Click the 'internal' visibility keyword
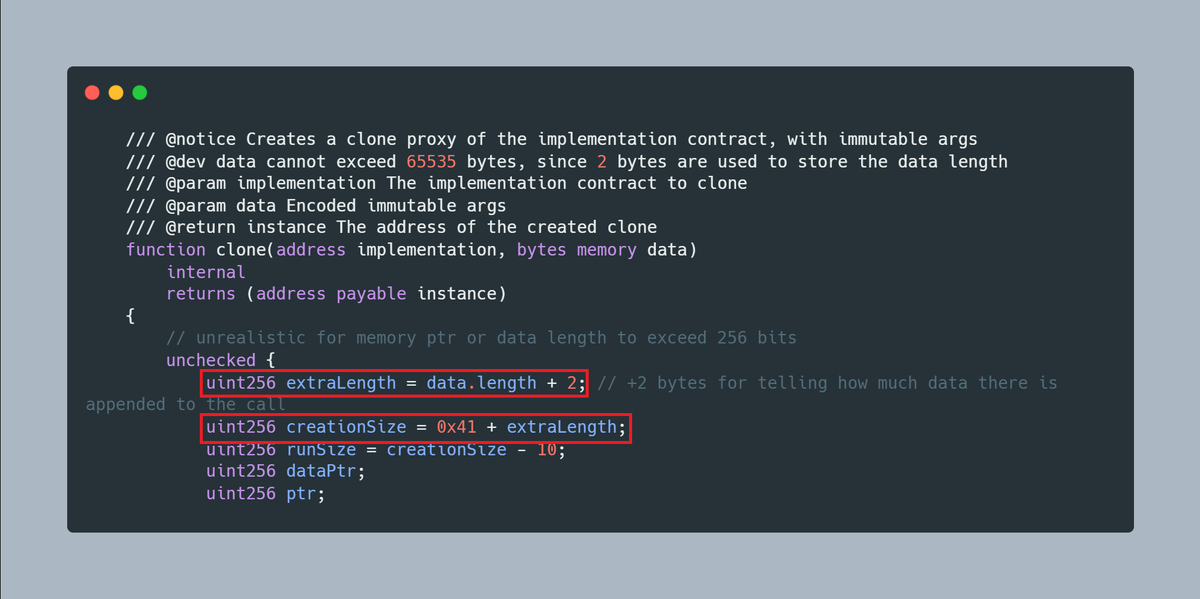1200x599 pixels. (x=206, y=272)
